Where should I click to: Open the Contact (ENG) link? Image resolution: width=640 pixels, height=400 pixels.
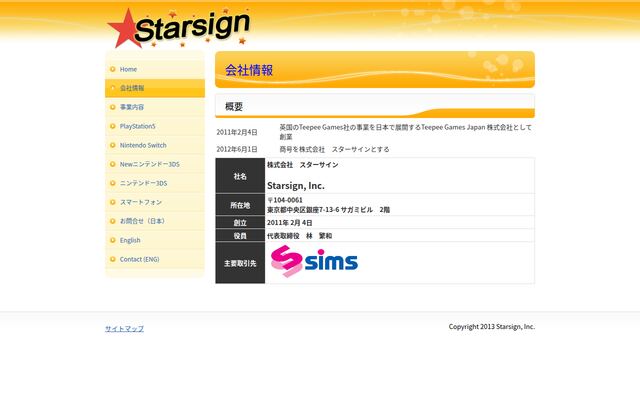point(155,259)
